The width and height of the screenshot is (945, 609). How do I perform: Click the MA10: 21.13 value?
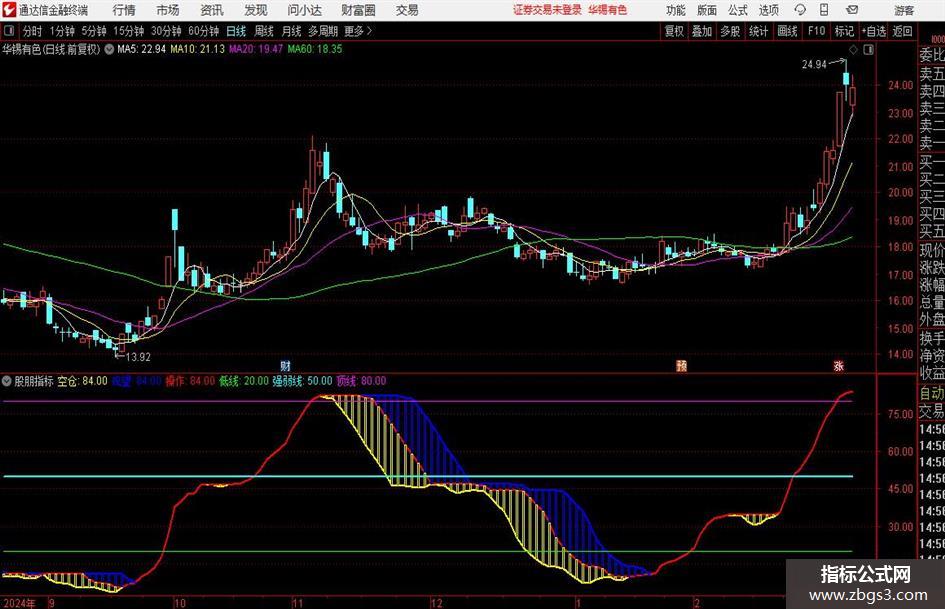[198, 49]
